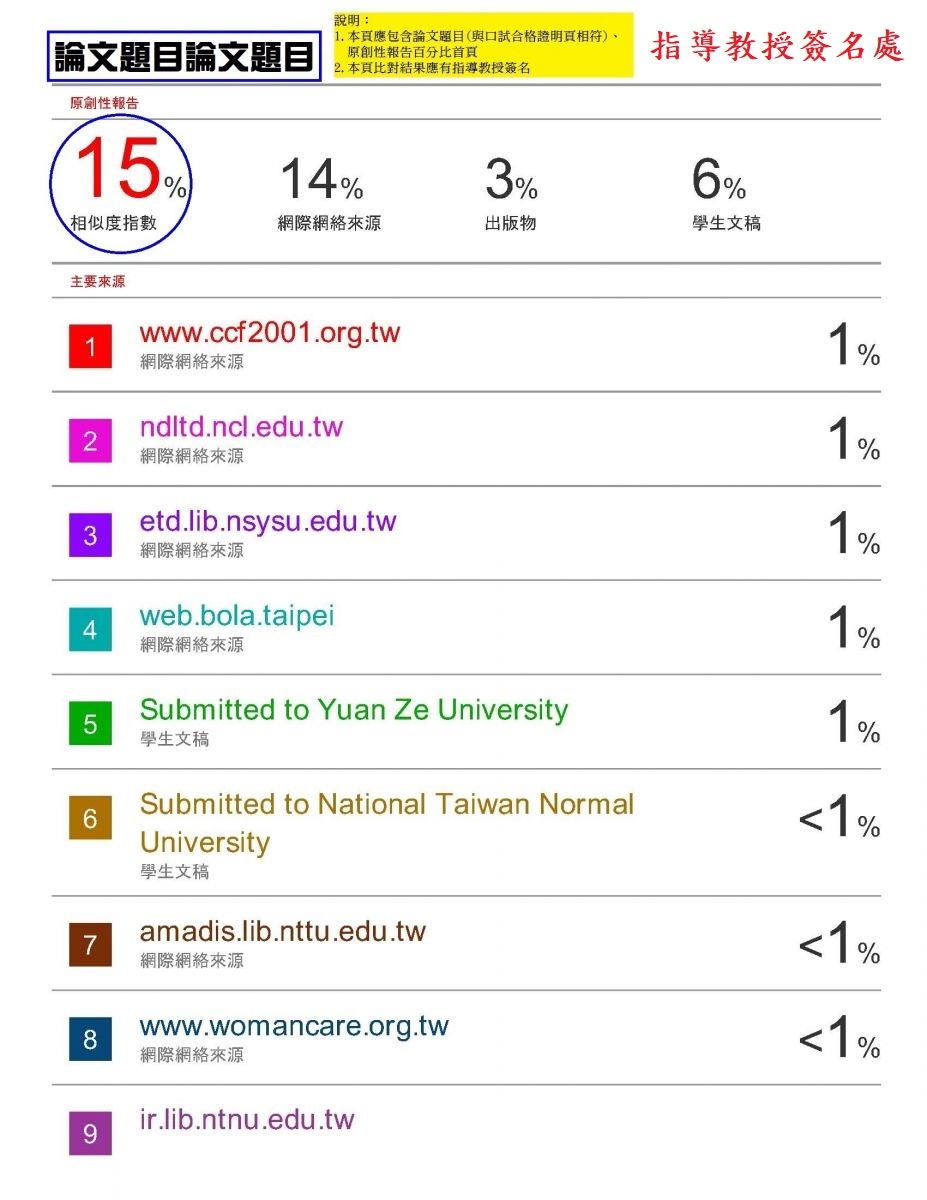Open the web.bola.taipei source link
Viewport: 927px width, 1200px height.
pyautogui.click(x=237, y=616)
